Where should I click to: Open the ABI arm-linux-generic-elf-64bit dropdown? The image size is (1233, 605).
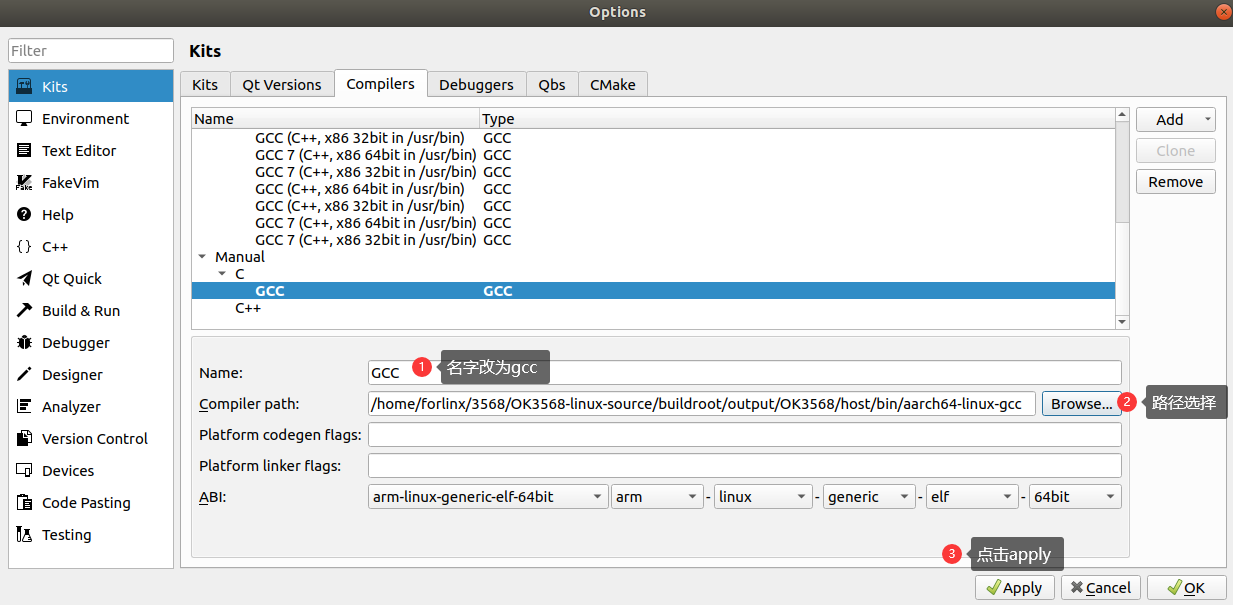487,497
